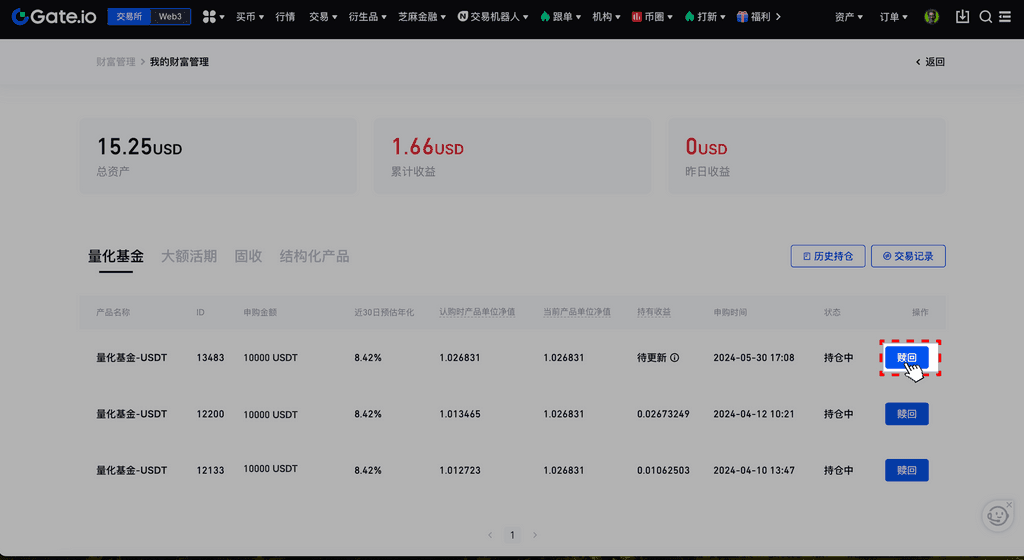Open the search magnifier icon
This screenshot has width=1024, height=560.
pos(985,17)
